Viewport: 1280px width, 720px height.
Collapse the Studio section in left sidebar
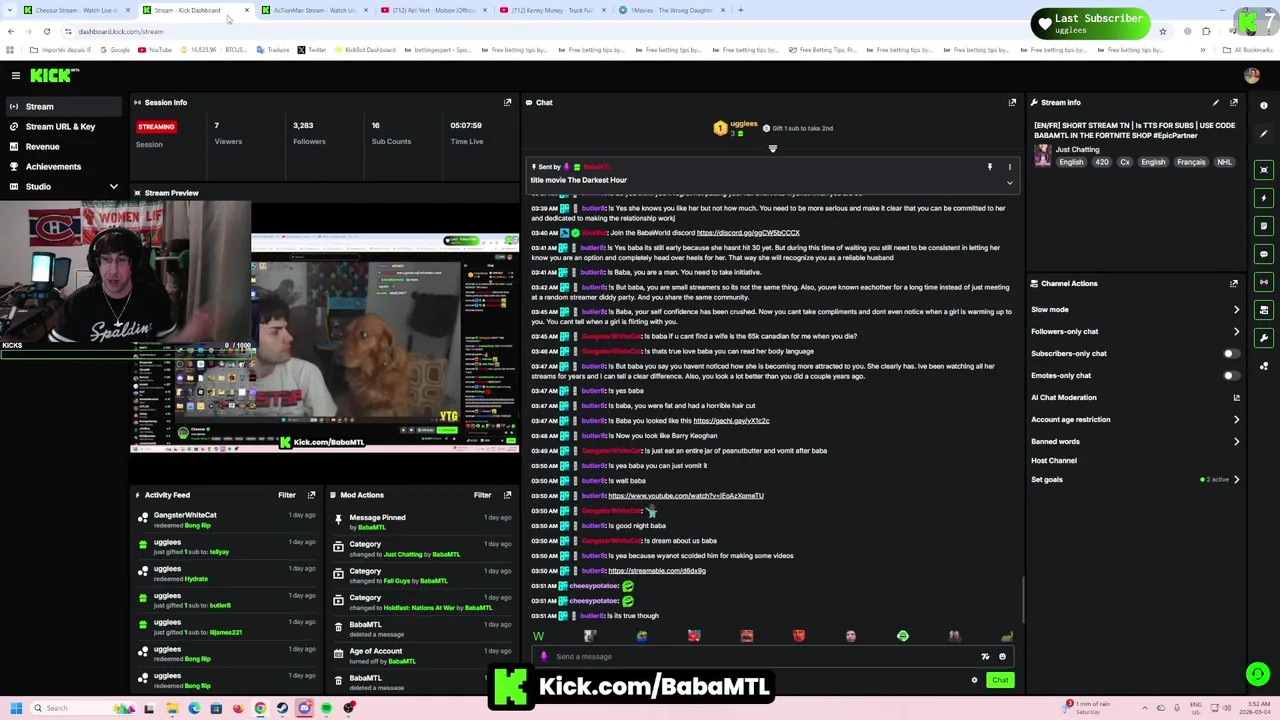pos(113,187)
